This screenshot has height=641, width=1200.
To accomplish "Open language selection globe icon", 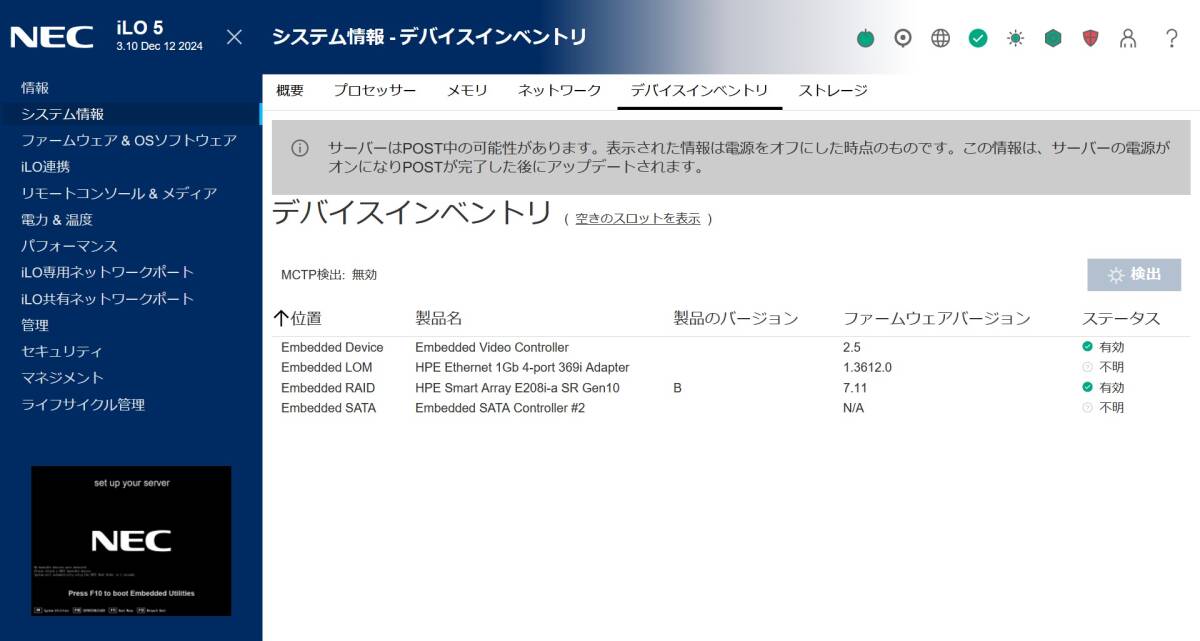I will (939, 38).
